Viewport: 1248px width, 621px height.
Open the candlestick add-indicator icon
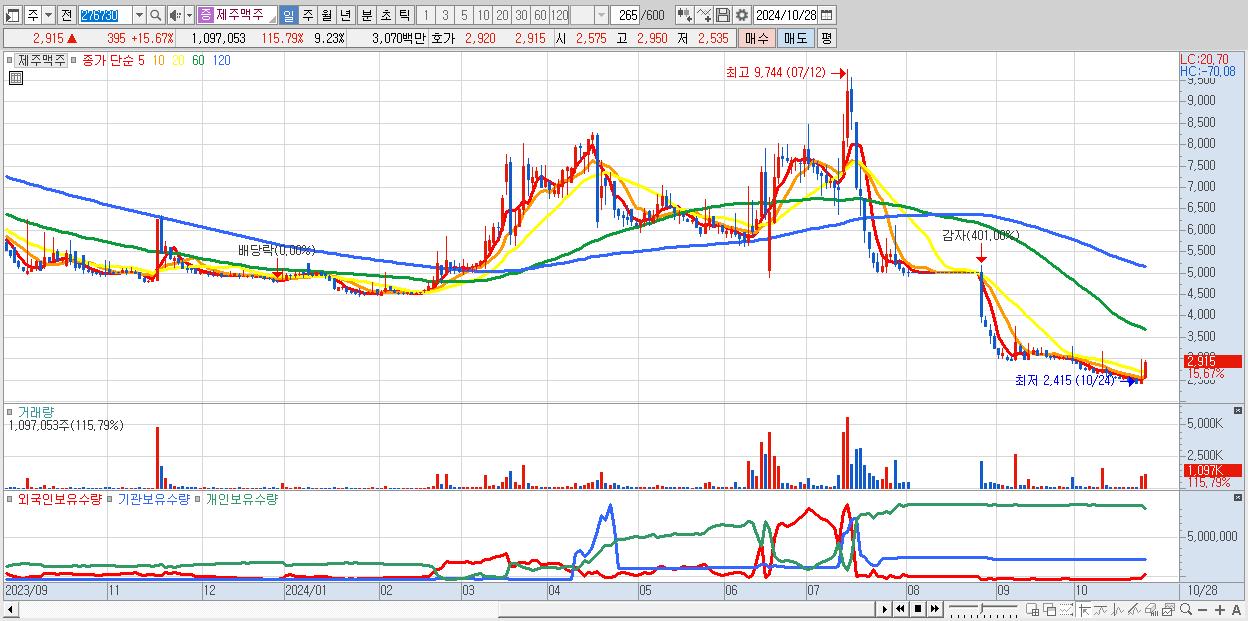(685, 15)
